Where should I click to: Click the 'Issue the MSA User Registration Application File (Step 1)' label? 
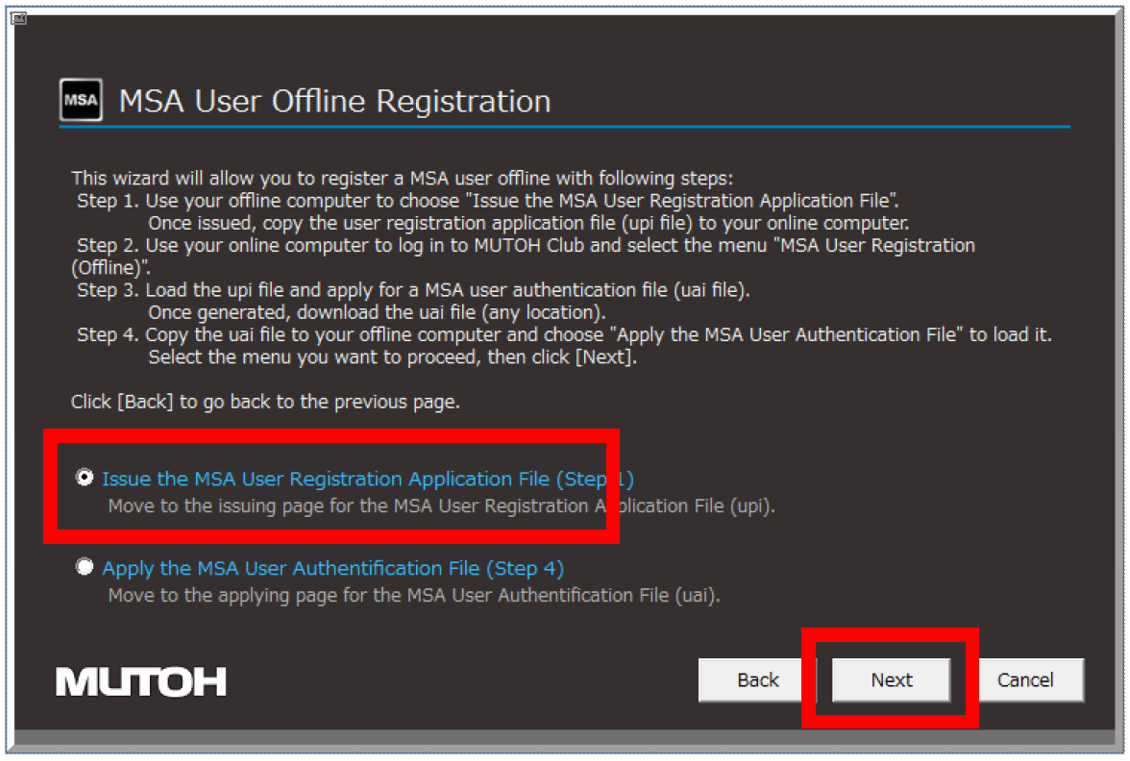(x=368, y=479)
